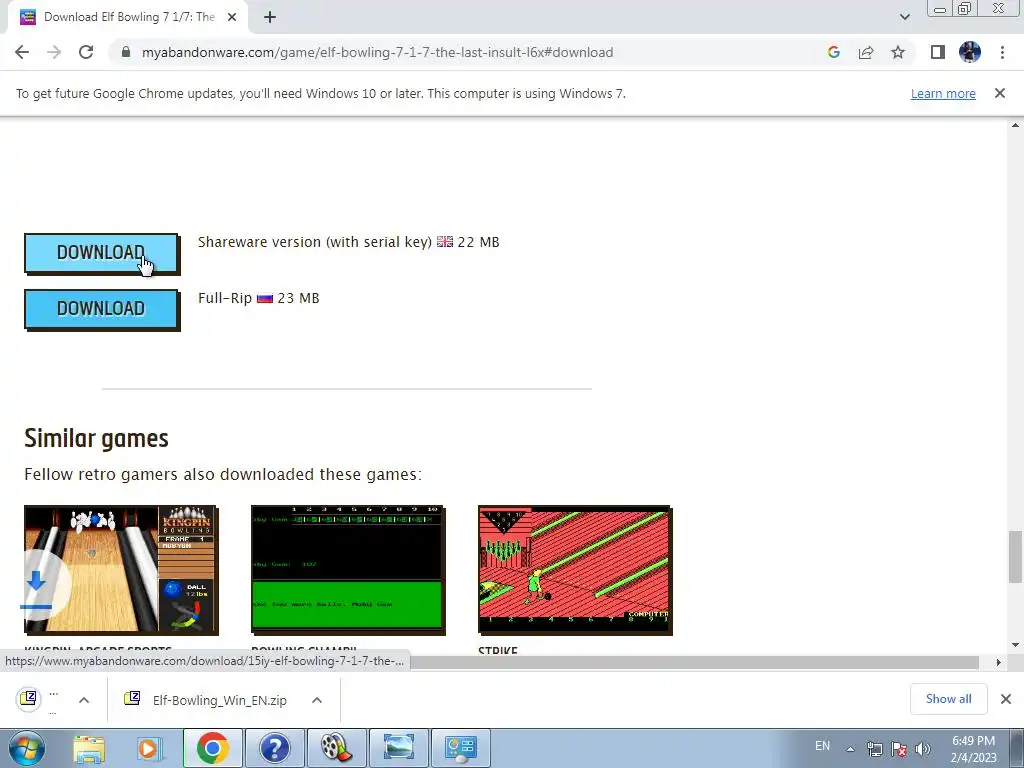Viewport: 1024px width, 768px height.
Task: Open Windows Explorer from taskbar
Action: coord(89,748)
